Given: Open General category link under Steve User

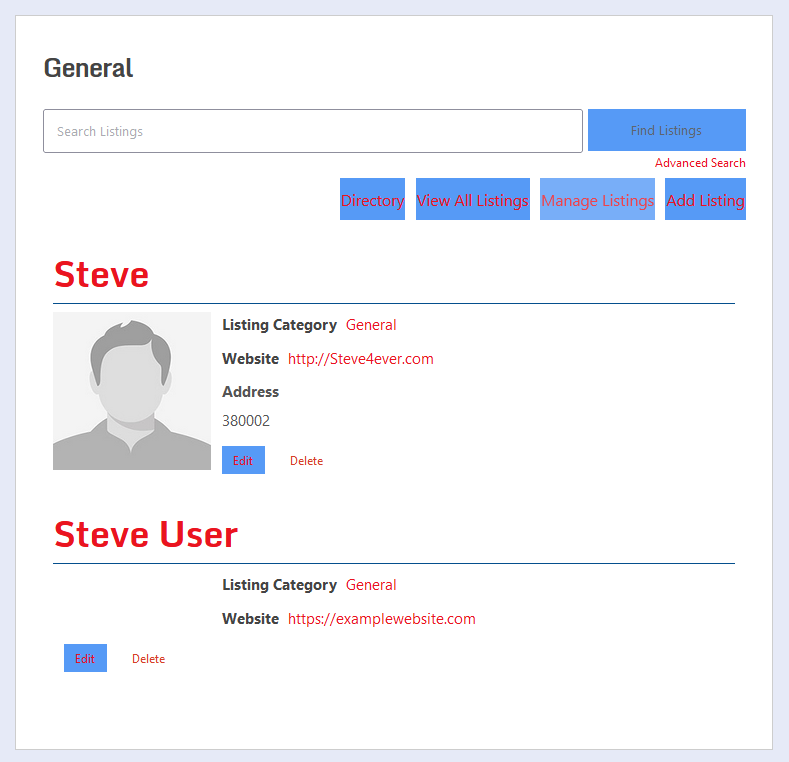Looking at the screenshot, I should click(371, 585).
